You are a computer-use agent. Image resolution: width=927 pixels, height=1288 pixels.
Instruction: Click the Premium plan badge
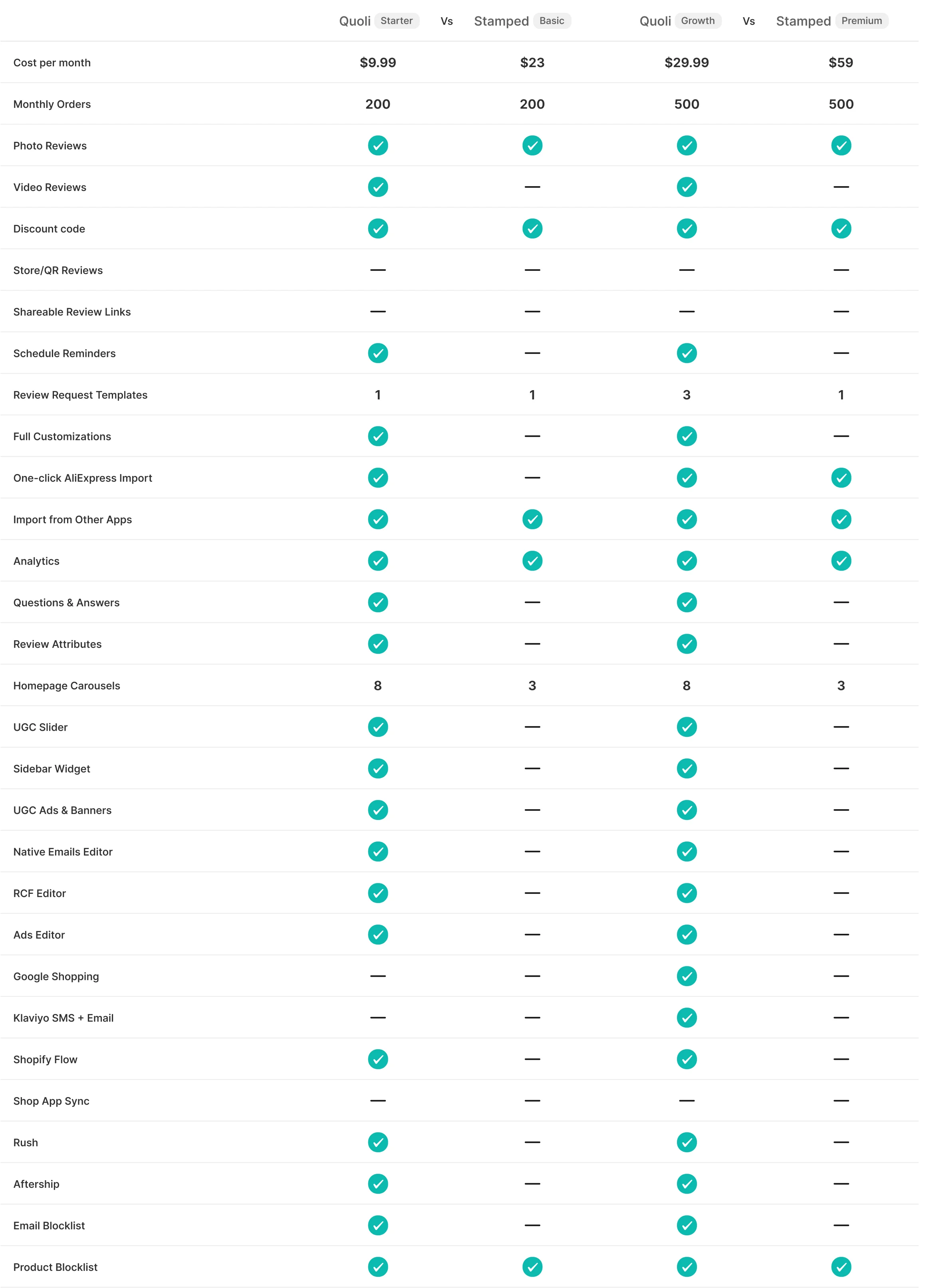(861, 21)
